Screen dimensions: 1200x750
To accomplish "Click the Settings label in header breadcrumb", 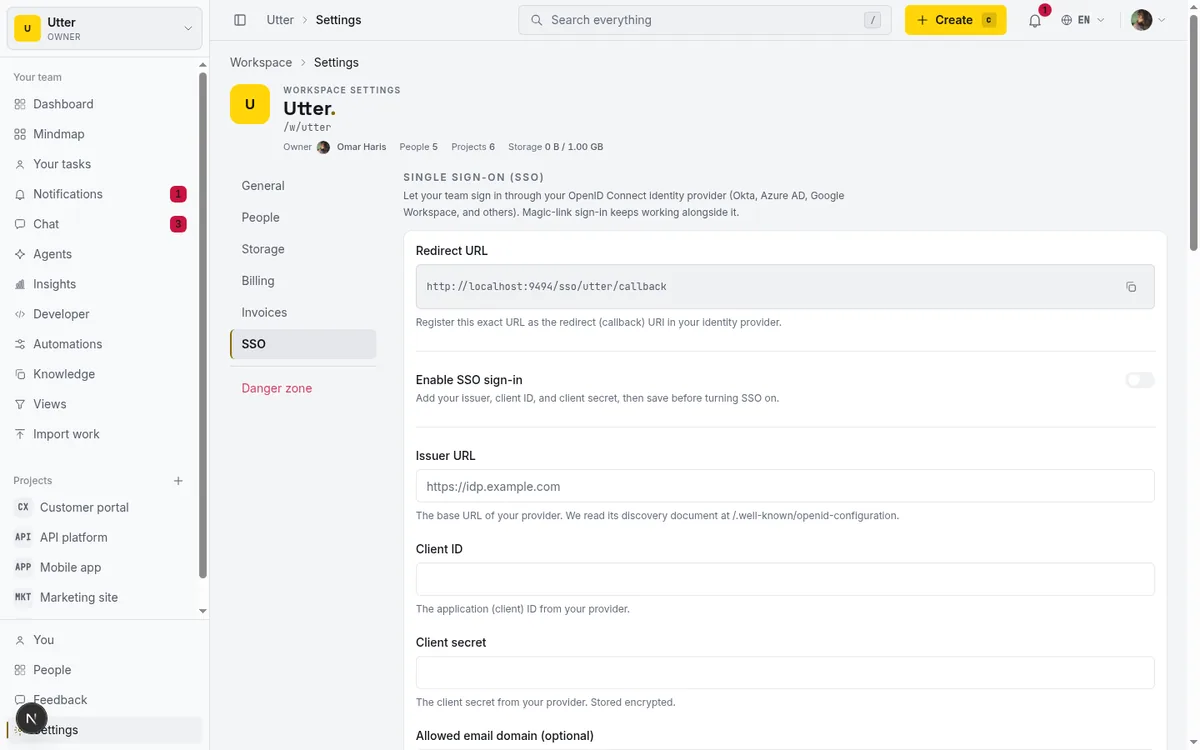I will coord(338,20).
